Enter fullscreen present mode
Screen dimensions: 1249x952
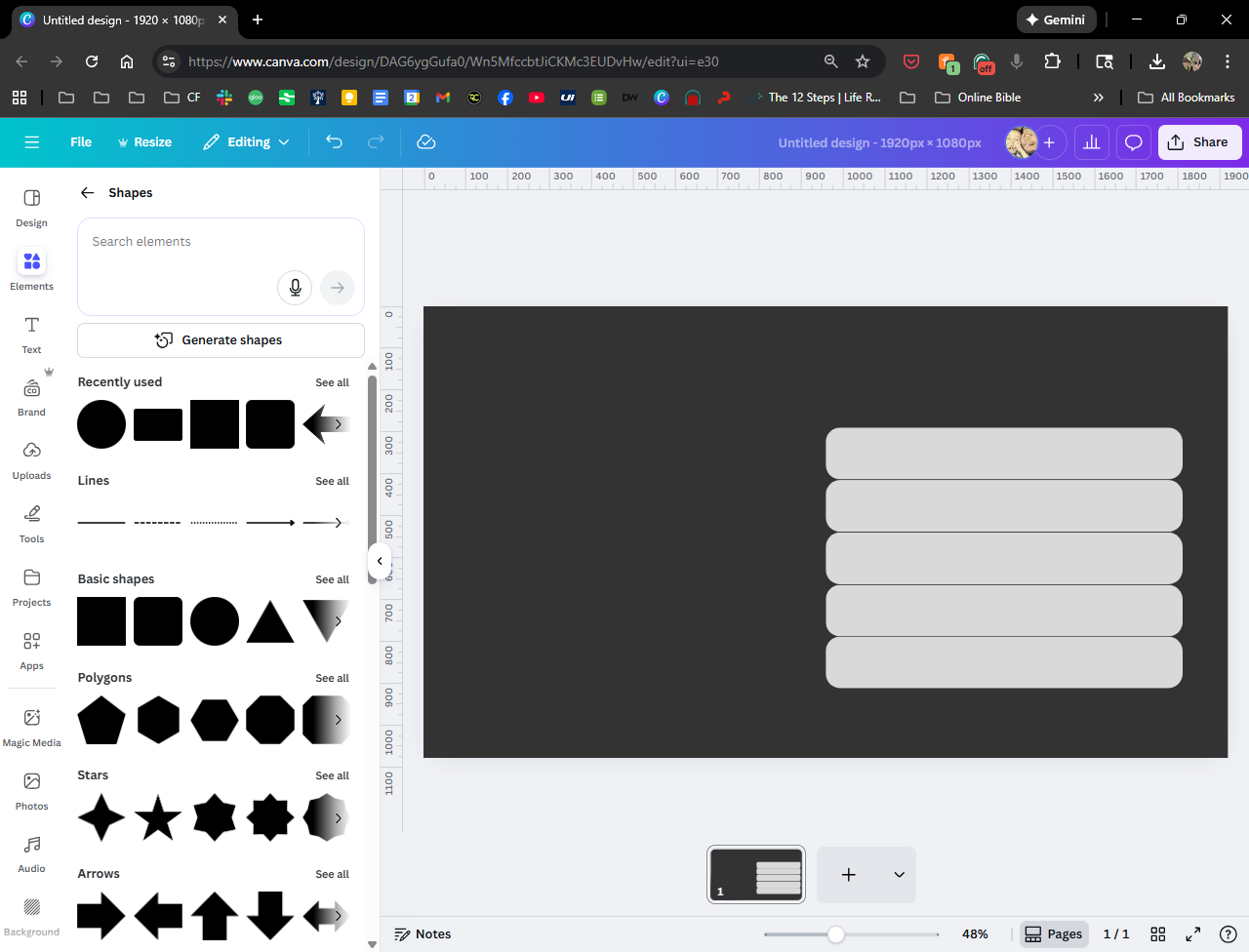(x=1192, y=934)
